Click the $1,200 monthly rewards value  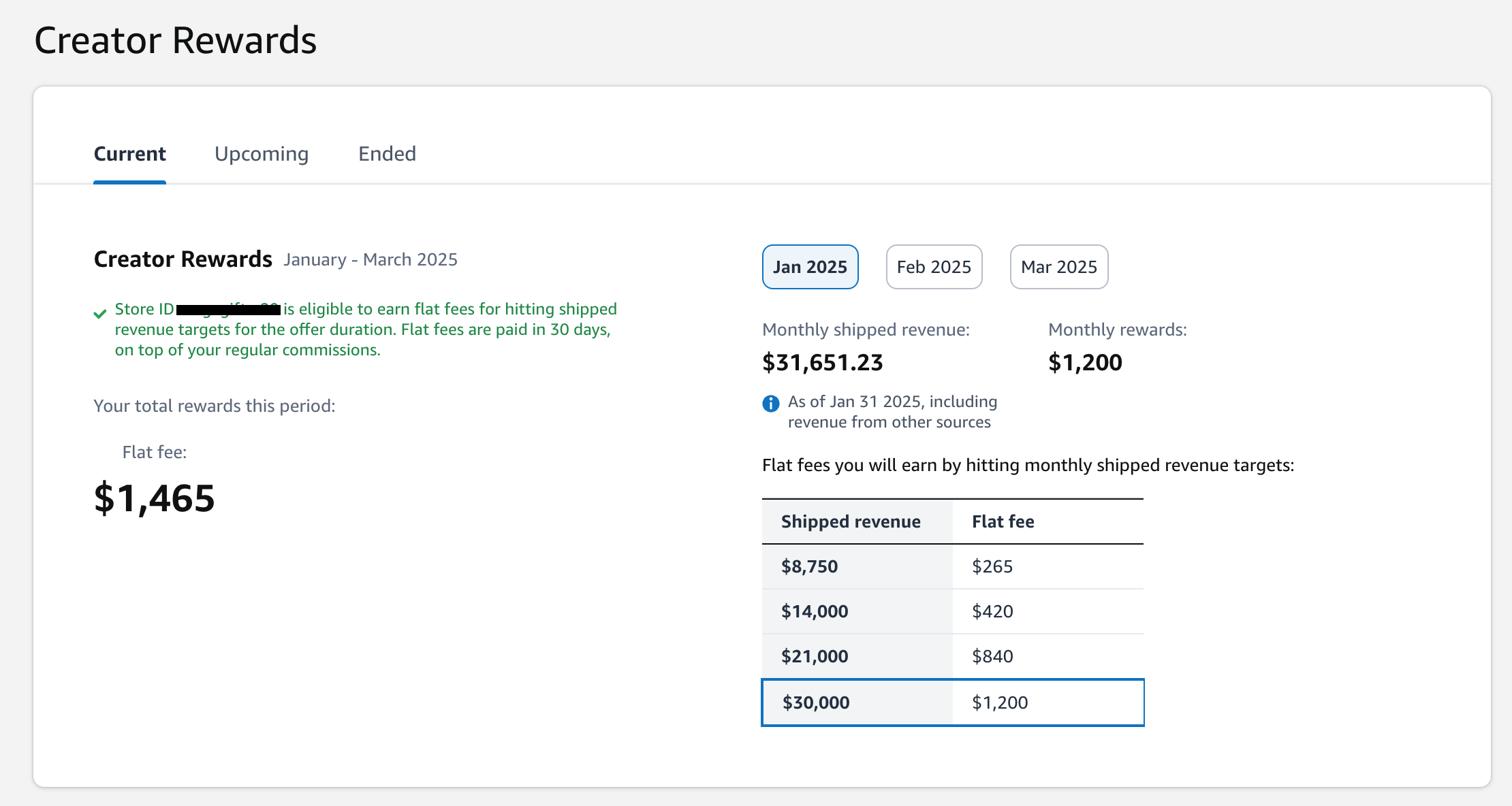[x=1085, y=363]
